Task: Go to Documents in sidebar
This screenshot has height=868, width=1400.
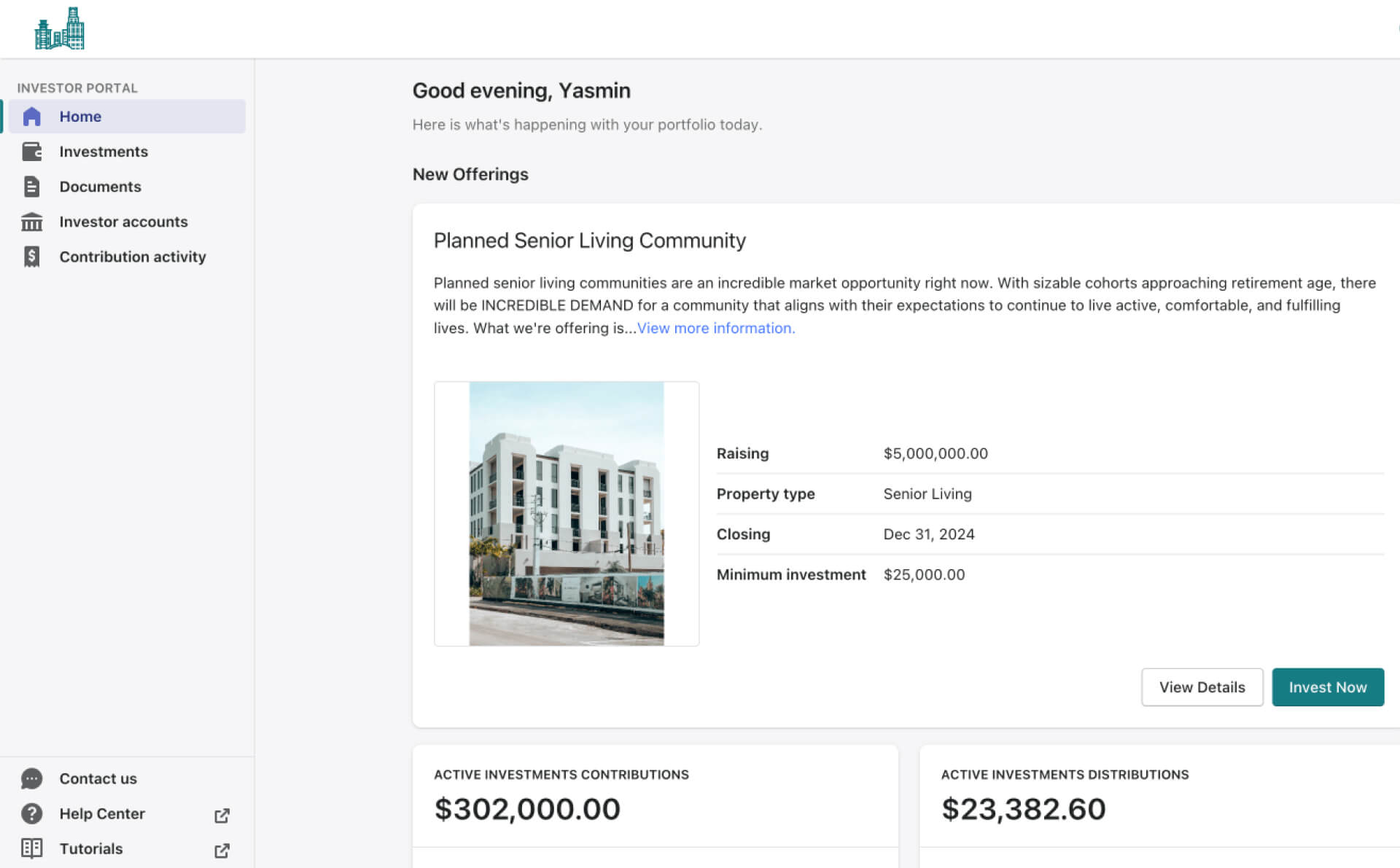Action: pos(100,187)
